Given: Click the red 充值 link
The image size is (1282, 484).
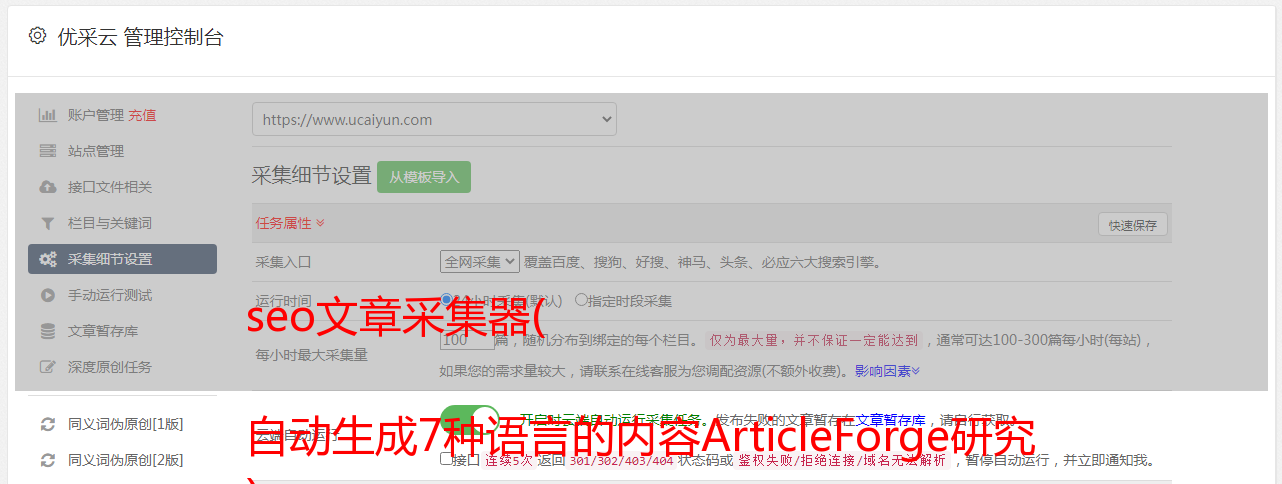Looking at the screenshot, I should tap(142, 115).
